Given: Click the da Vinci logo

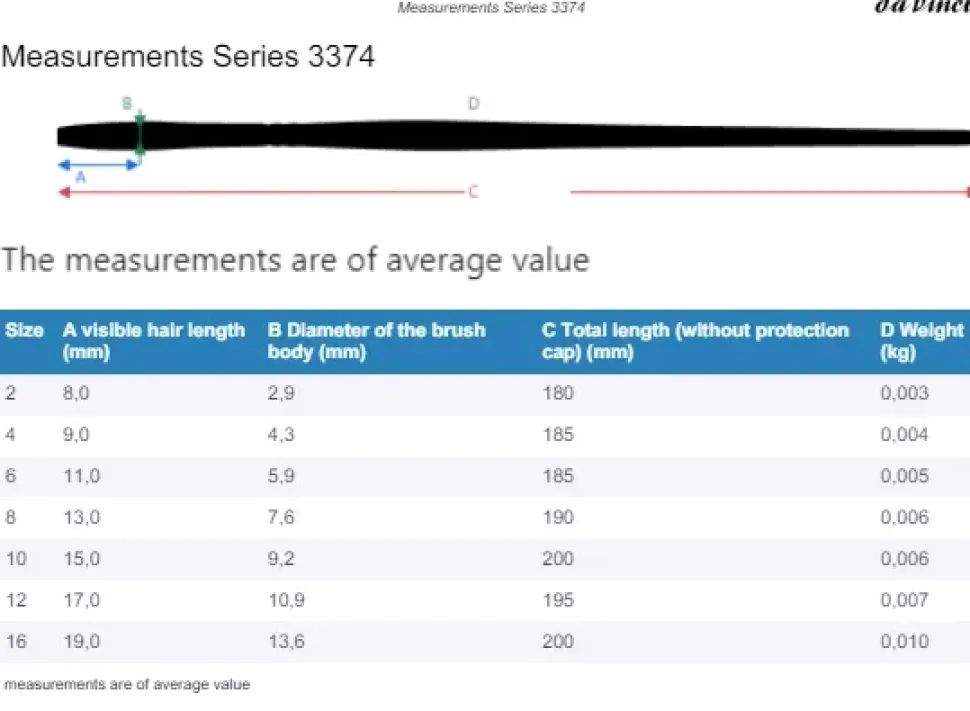Looking at the screenshot, I should point(921,6).
